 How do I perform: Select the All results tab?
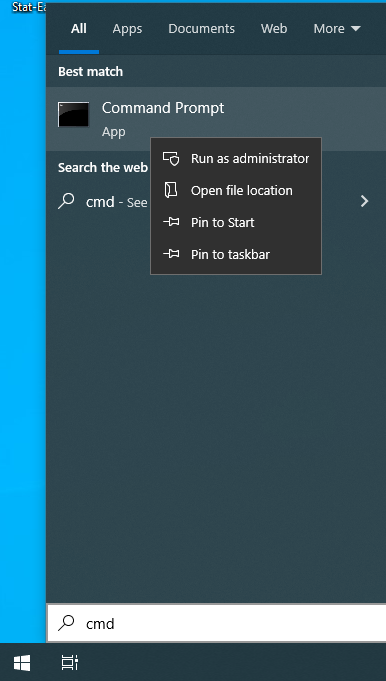[79, 29]
